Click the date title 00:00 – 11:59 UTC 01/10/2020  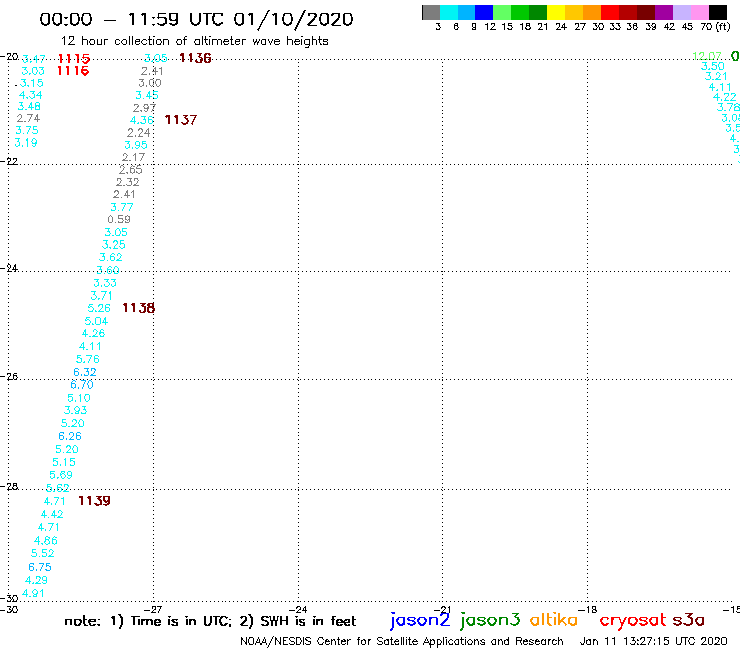(x=196, y=19)
